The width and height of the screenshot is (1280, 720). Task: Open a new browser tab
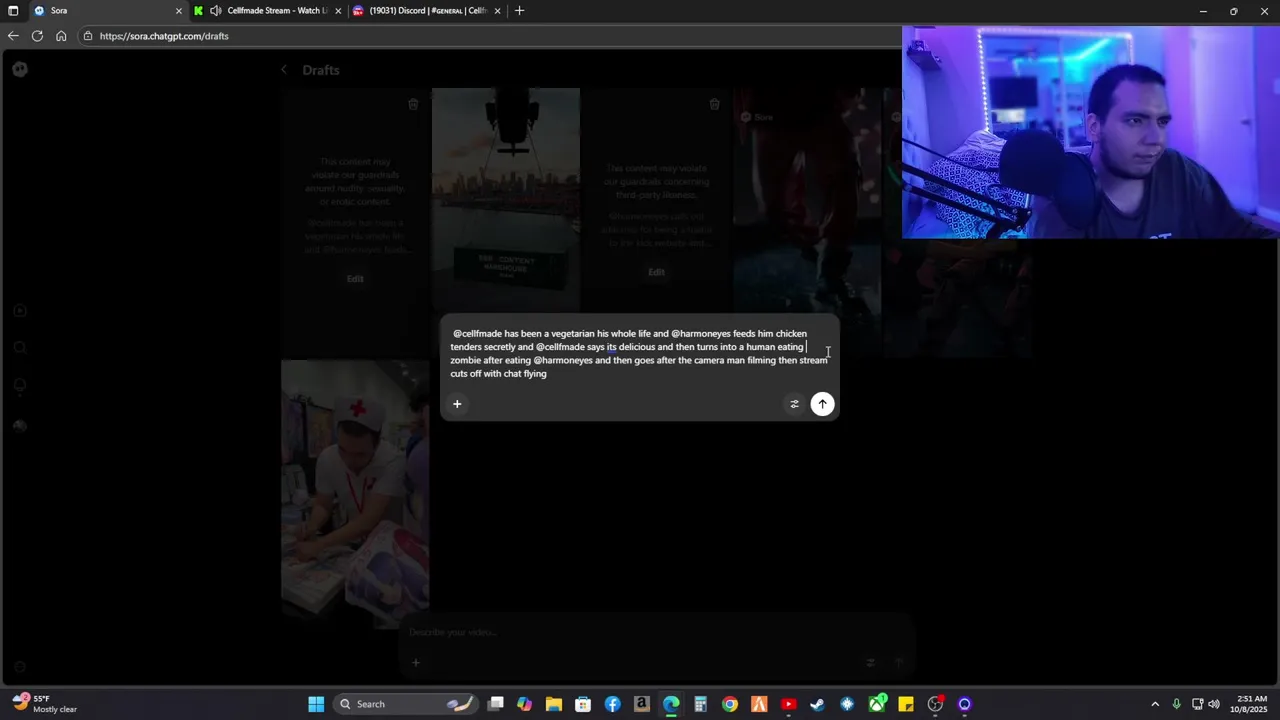point(519,11)
